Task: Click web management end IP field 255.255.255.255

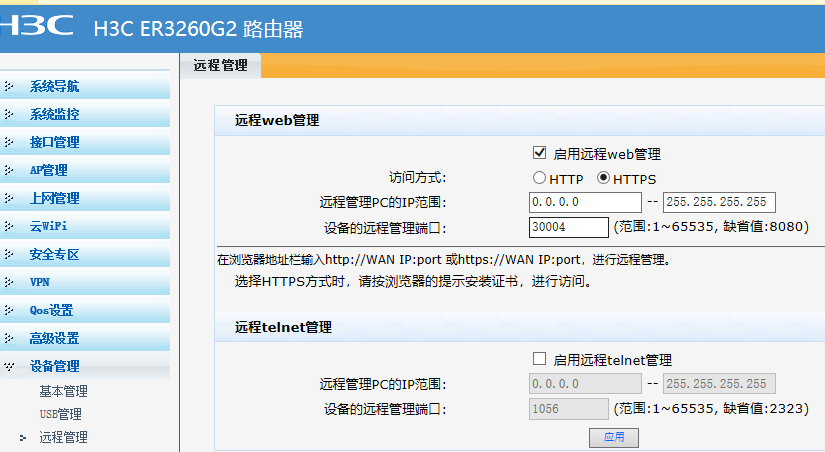Action: (x=719, y=202)
